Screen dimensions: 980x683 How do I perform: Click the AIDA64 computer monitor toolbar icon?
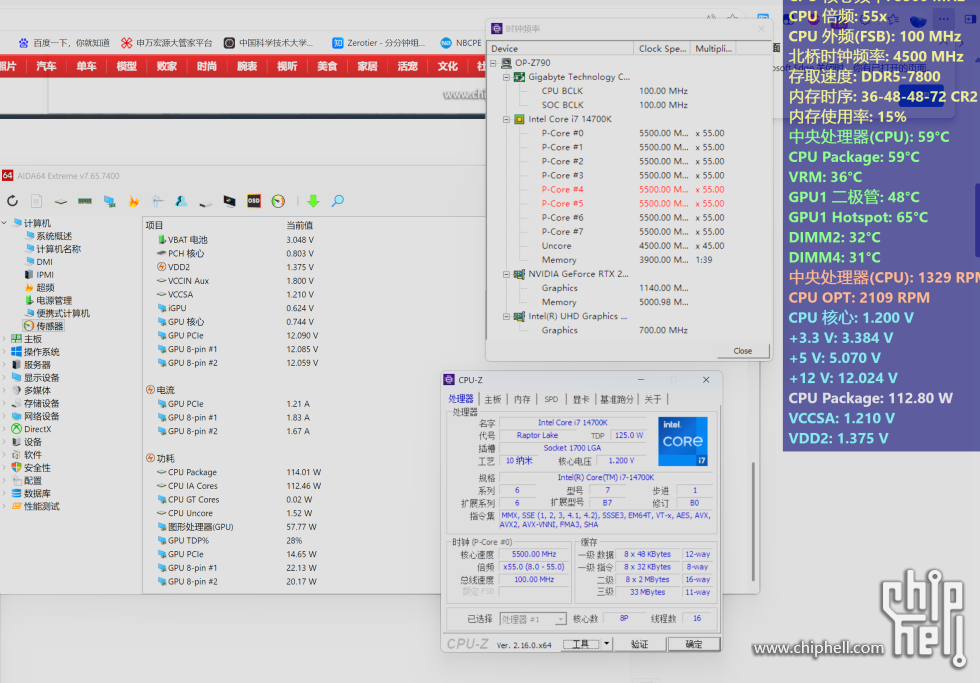click(109, 201)
